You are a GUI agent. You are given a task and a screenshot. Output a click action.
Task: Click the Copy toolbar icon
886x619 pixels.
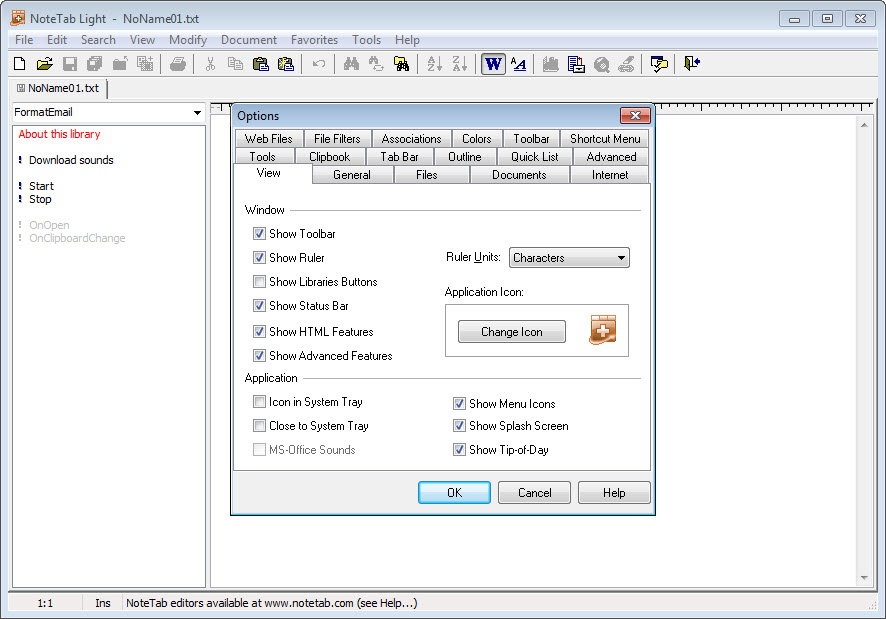coord(235,64)
